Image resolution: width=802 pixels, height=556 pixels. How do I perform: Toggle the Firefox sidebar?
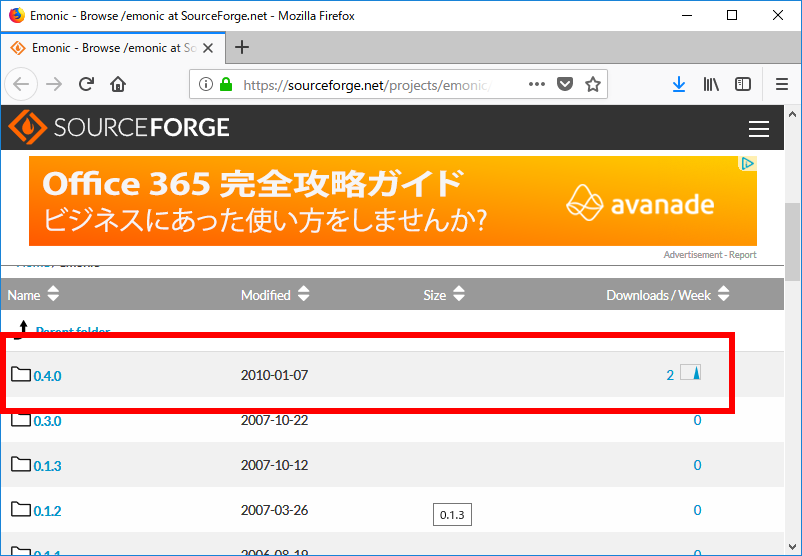(743, 84)
